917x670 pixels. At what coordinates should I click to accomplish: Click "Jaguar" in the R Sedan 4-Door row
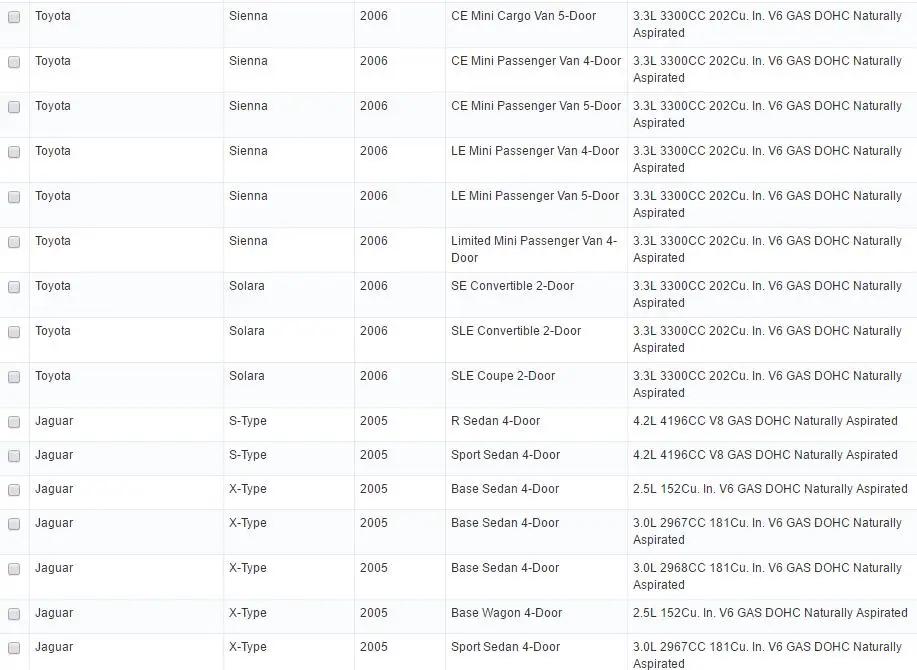(54, 421)
